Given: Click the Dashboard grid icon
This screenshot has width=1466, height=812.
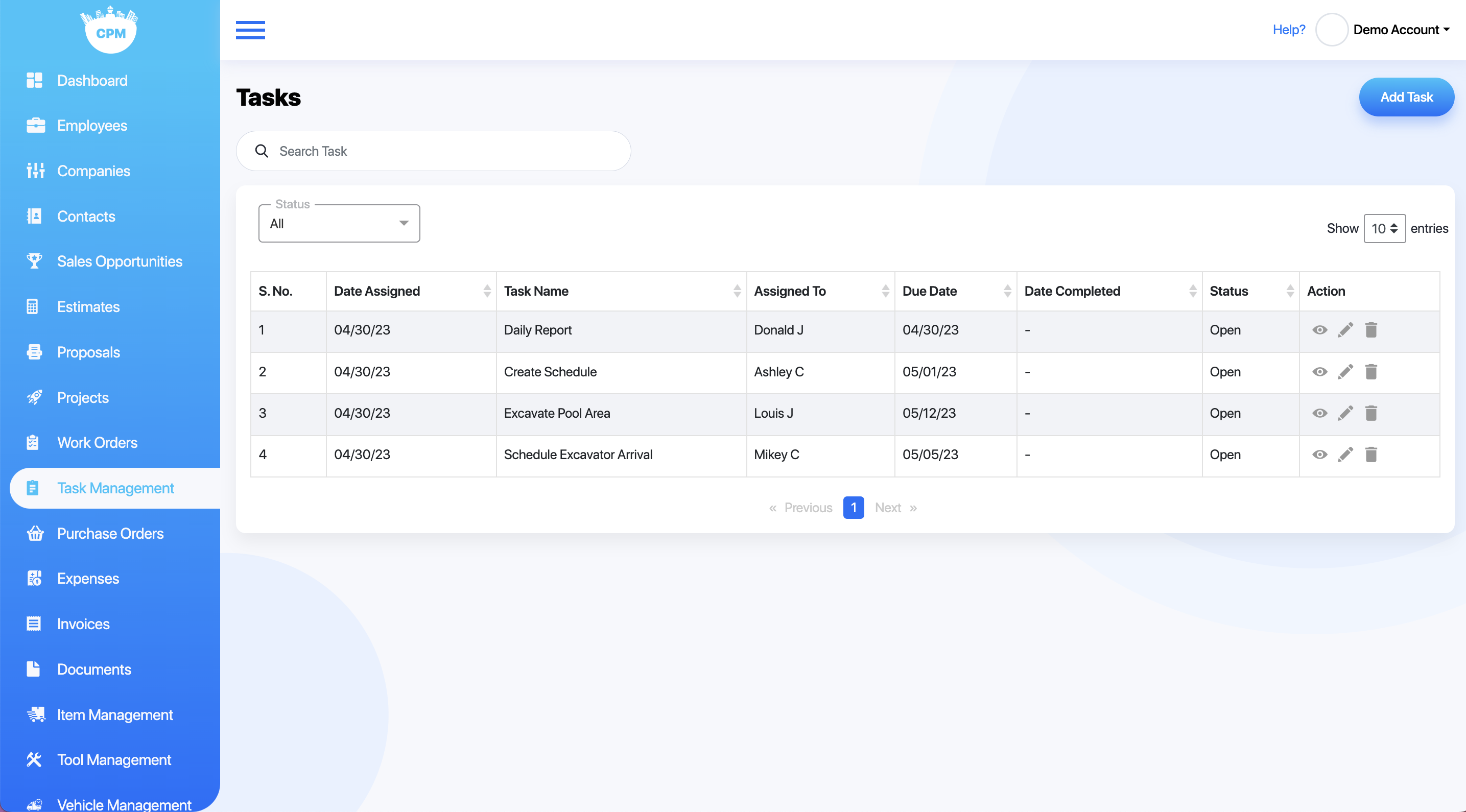Looking at the screenshot, I should [x=34, y=80].
